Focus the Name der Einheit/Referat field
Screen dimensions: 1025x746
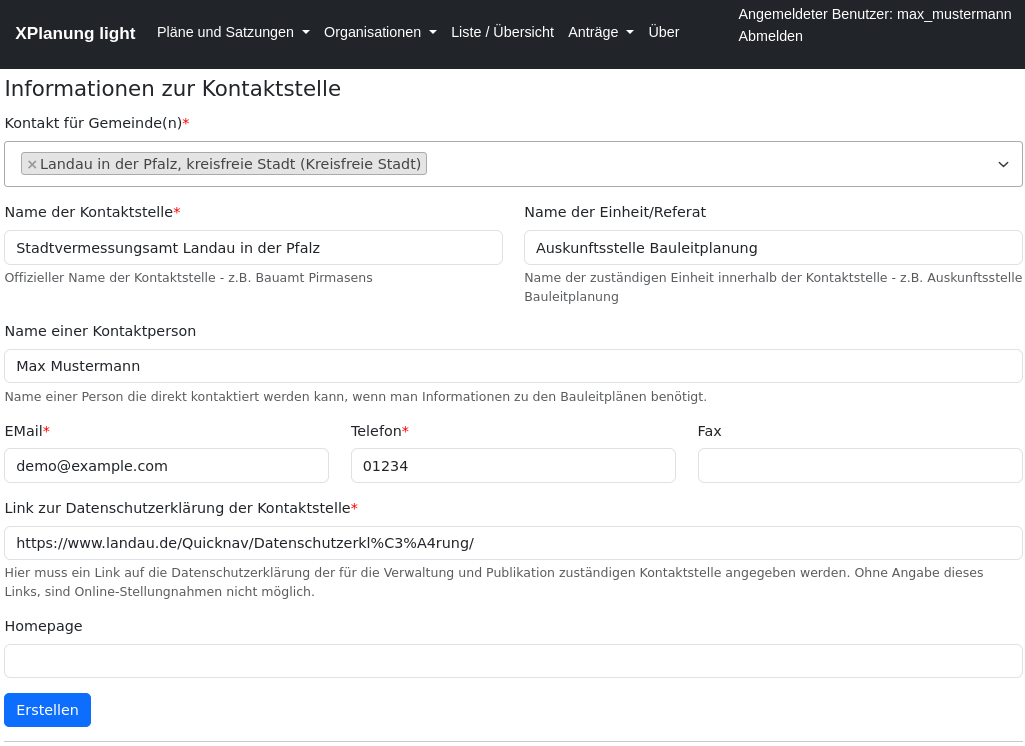[x=773, y=248]
